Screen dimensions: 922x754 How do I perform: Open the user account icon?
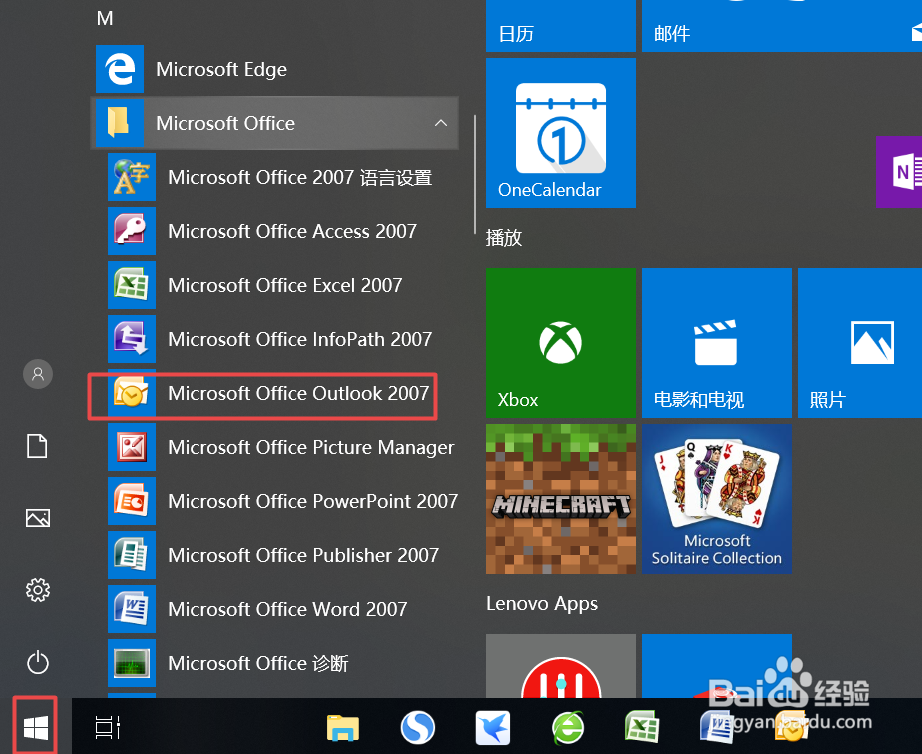pyautogui.click(x=38, y=374)
